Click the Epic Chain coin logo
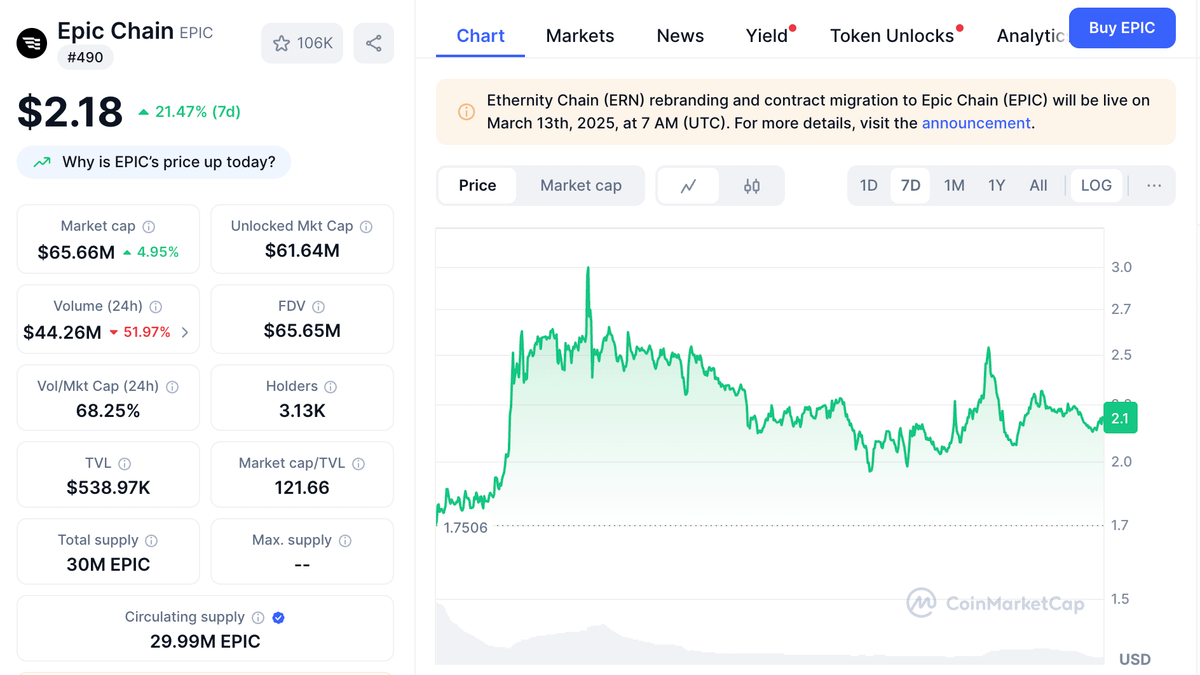This screenshot has width=1200, height=675. 32,44
